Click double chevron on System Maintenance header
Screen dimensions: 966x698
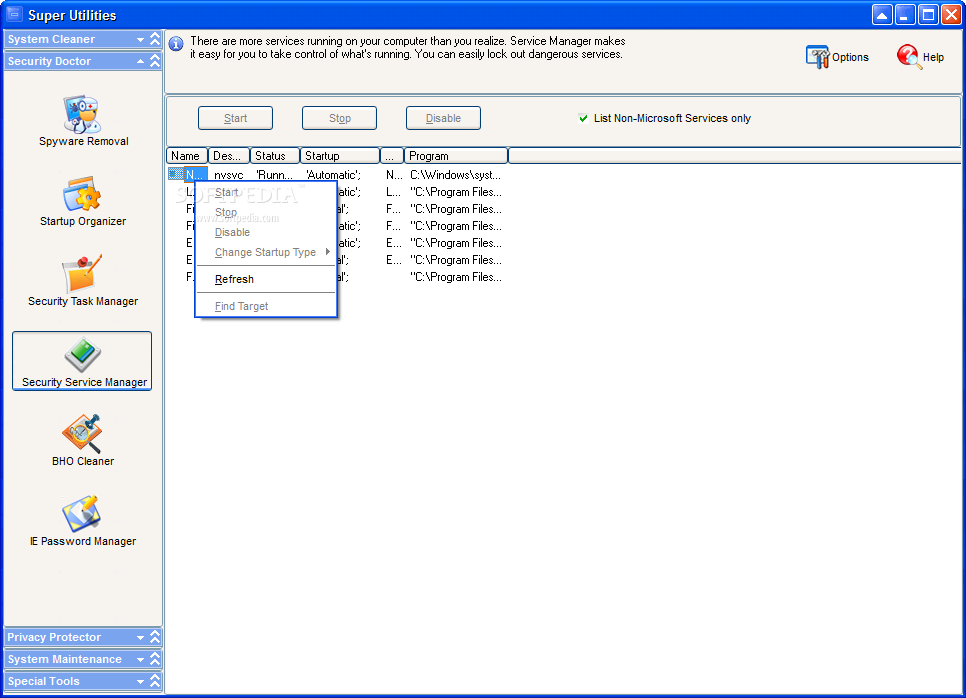tap(155, 659)
